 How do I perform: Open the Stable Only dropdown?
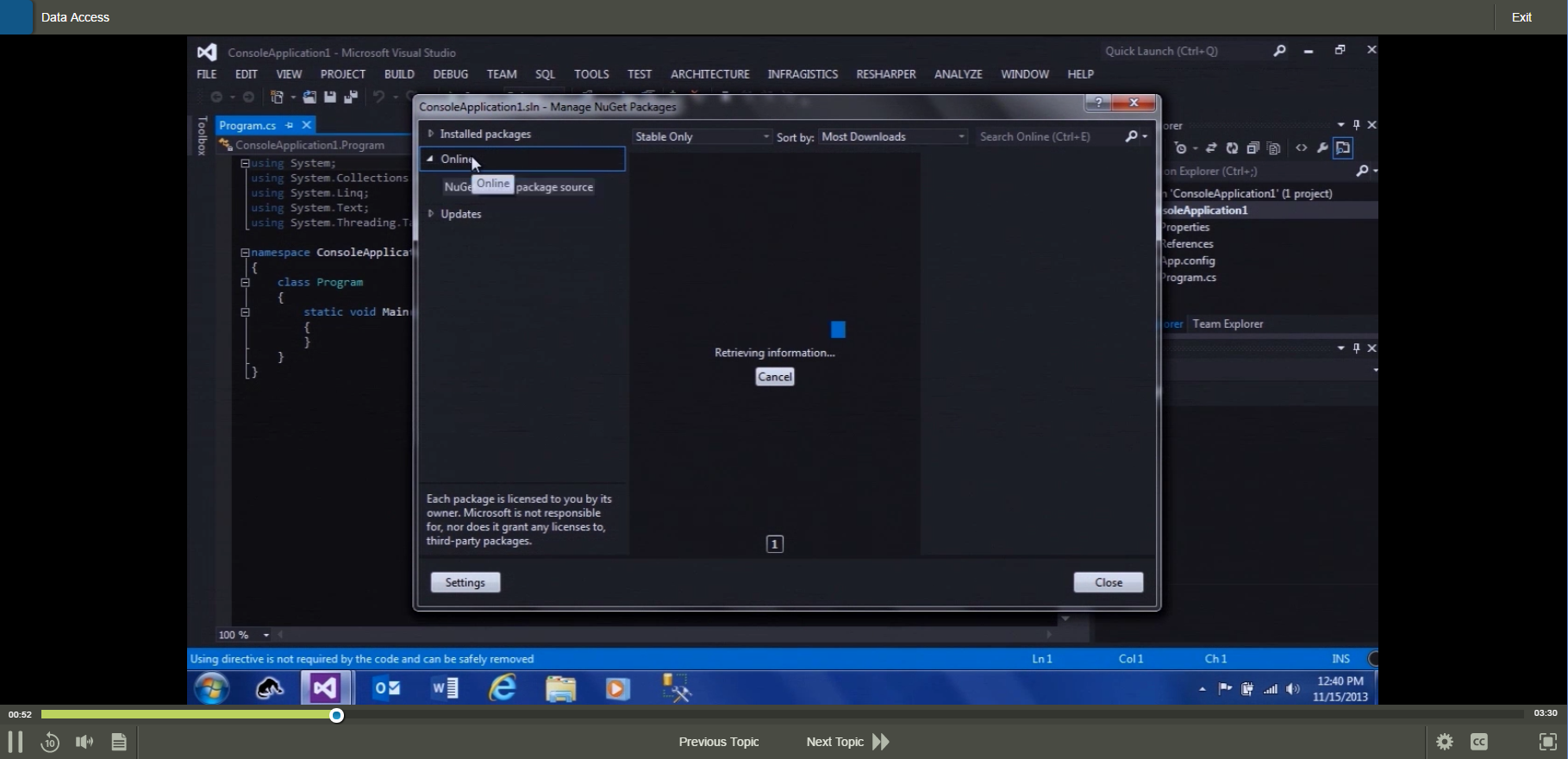tap(701, 136)
